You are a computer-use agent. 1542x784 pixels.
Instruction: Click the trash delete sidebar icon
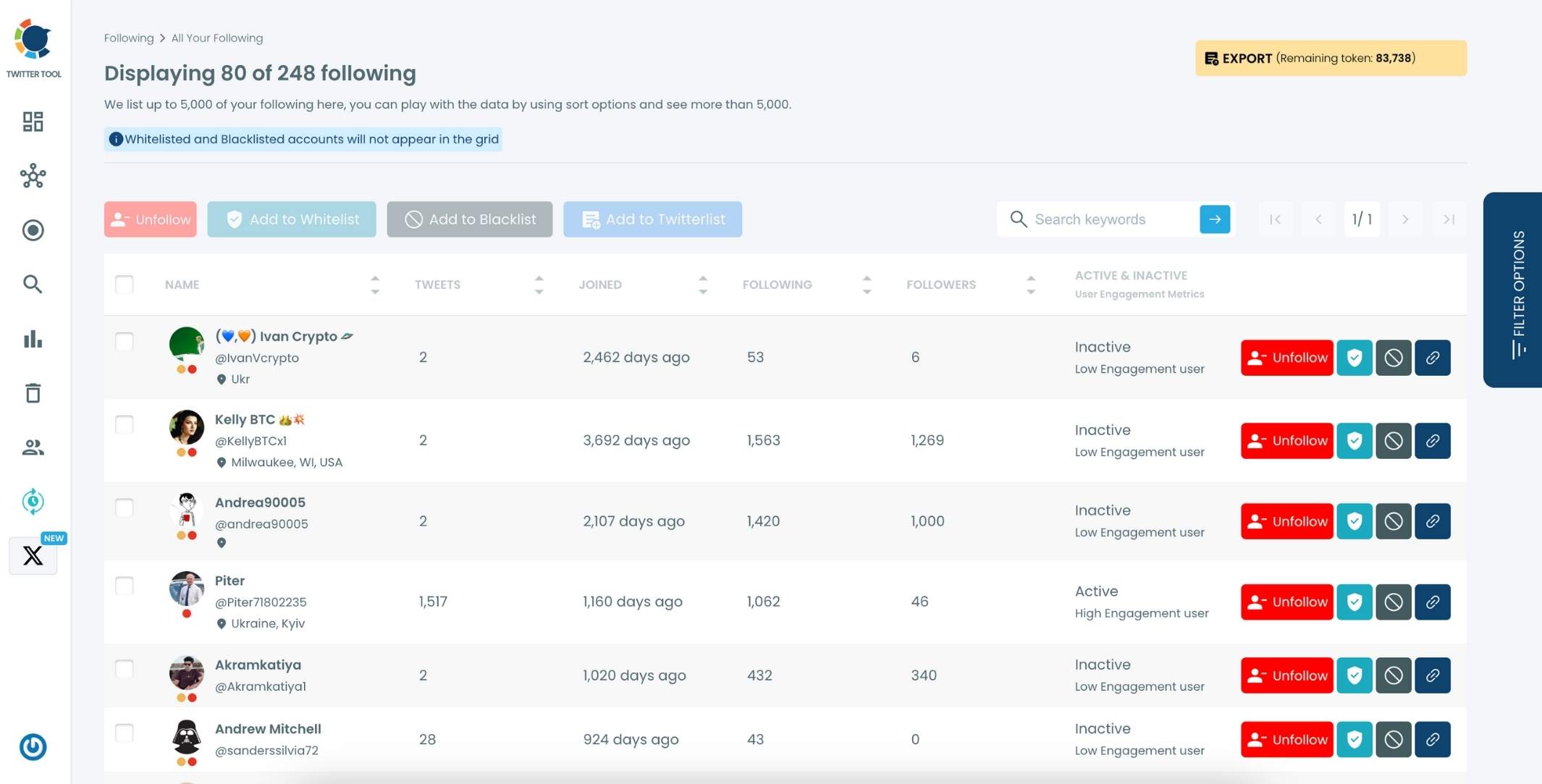tap(33, 393)
